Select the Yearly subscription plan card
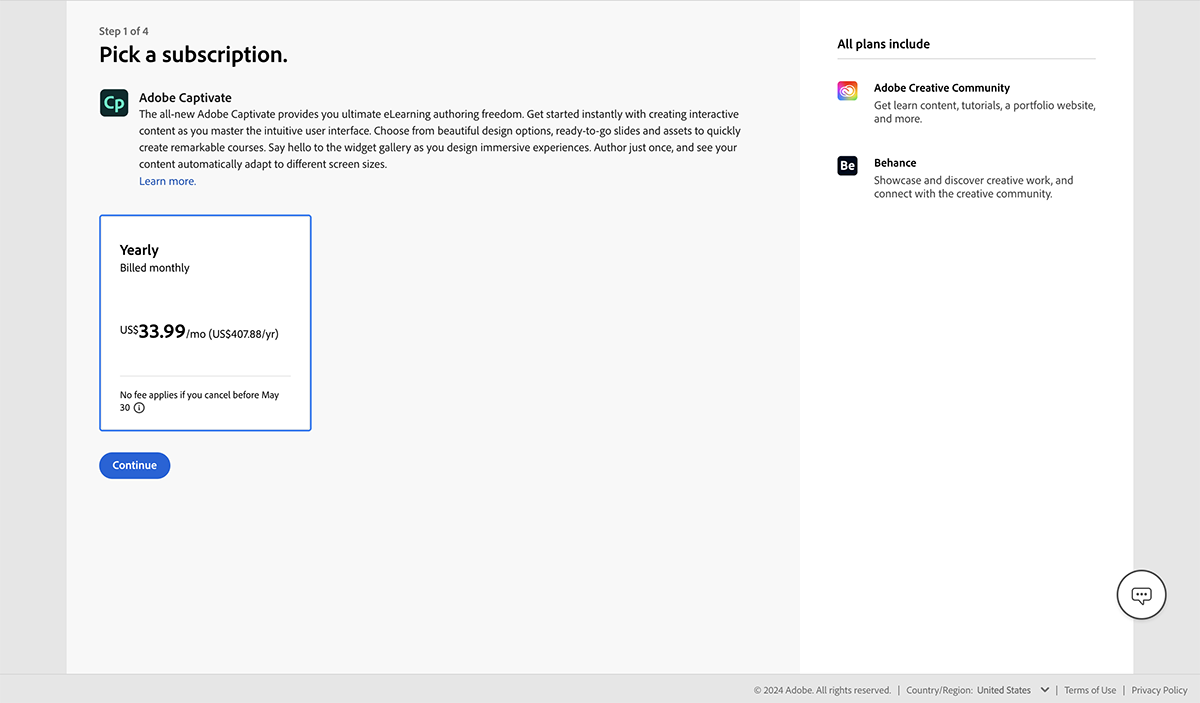This screenshot has width=1200, height=703. [205, 322]
